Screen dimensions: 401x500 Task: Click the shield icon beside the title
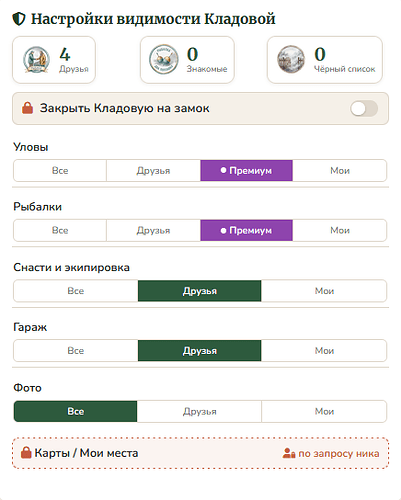point(19,19)
